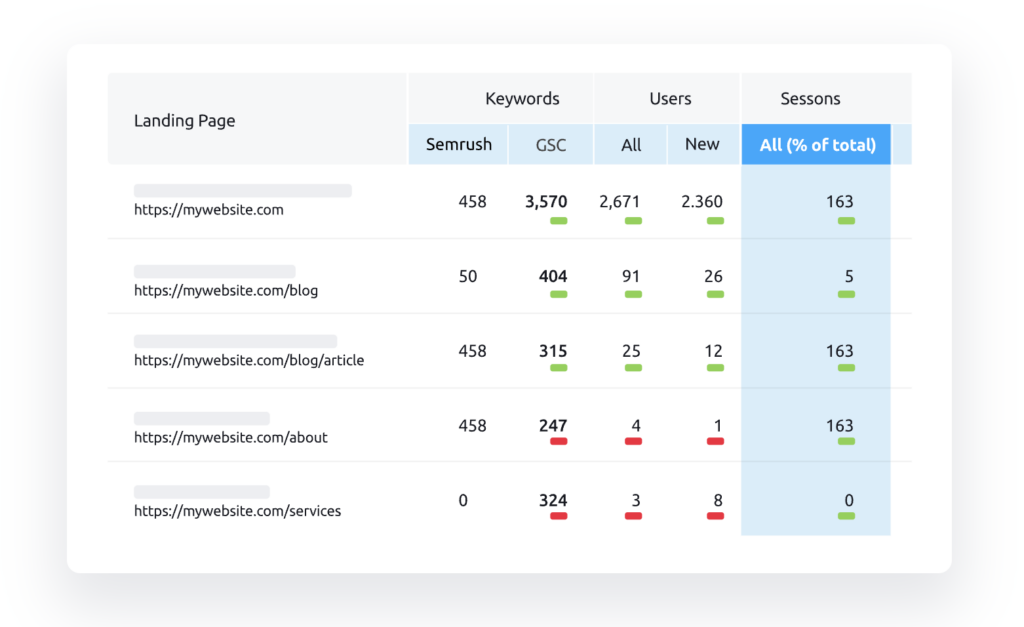Click green indicator under Sessions value 5
This screenshot has width=1024, height=627.
tap(846, 294)
